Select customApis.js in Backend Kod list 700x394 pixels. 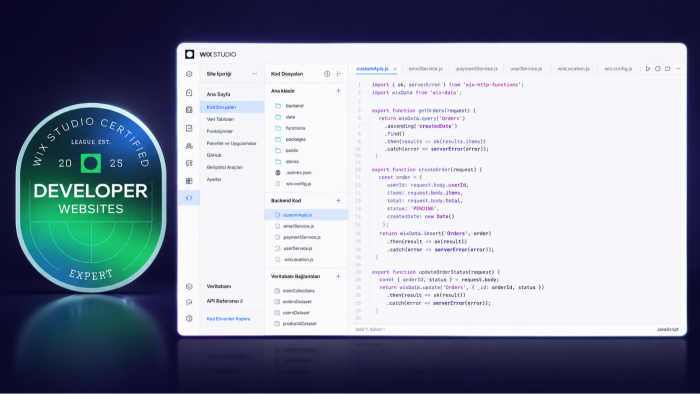coord(306,215)
